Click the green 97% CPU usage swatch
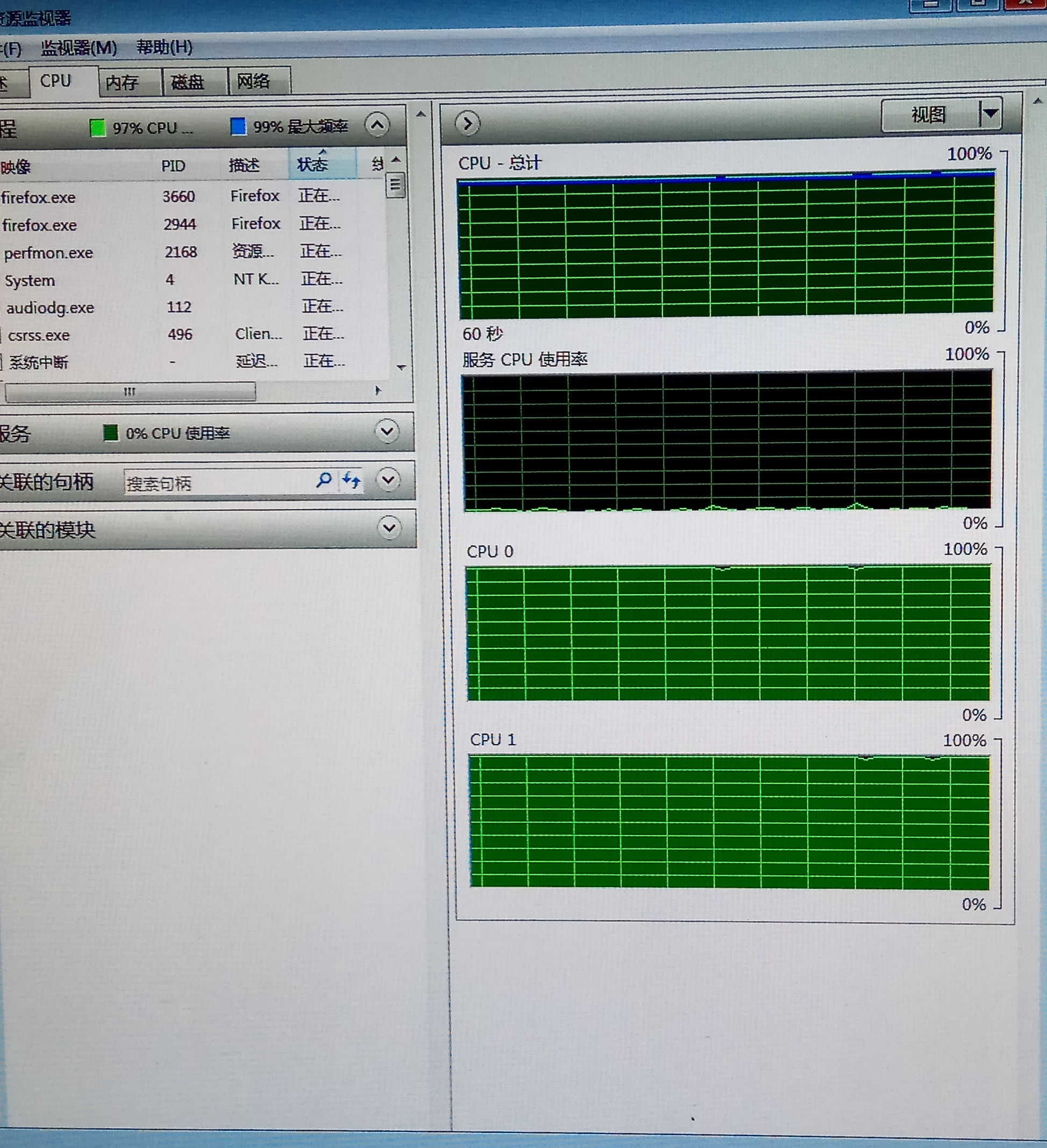Image resolution: width=1047 pixels, height=1148 pixels. [98, 127]
